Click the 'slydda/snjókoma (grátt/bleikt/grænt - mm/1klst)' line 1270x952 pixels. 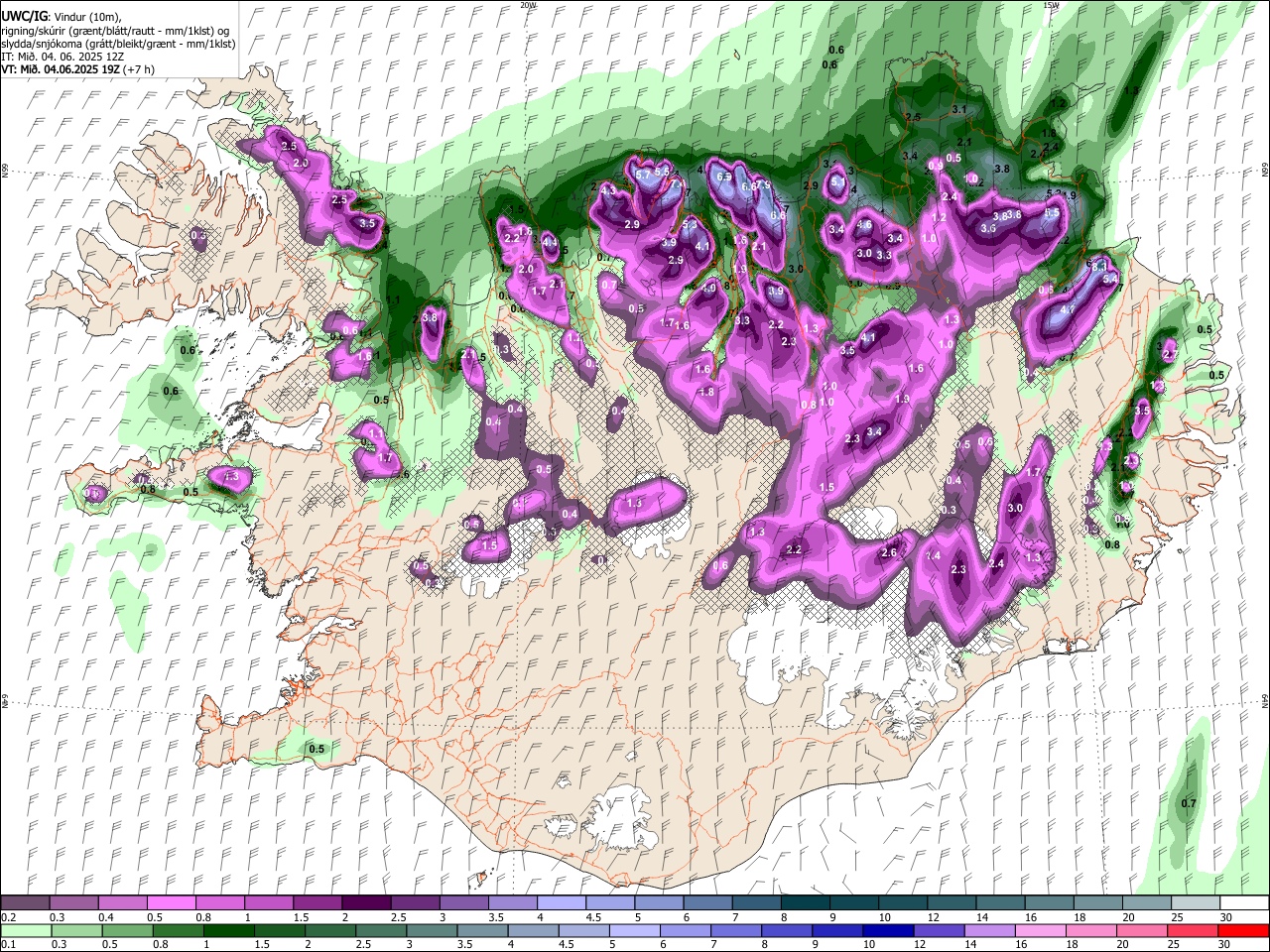[119, 45]
